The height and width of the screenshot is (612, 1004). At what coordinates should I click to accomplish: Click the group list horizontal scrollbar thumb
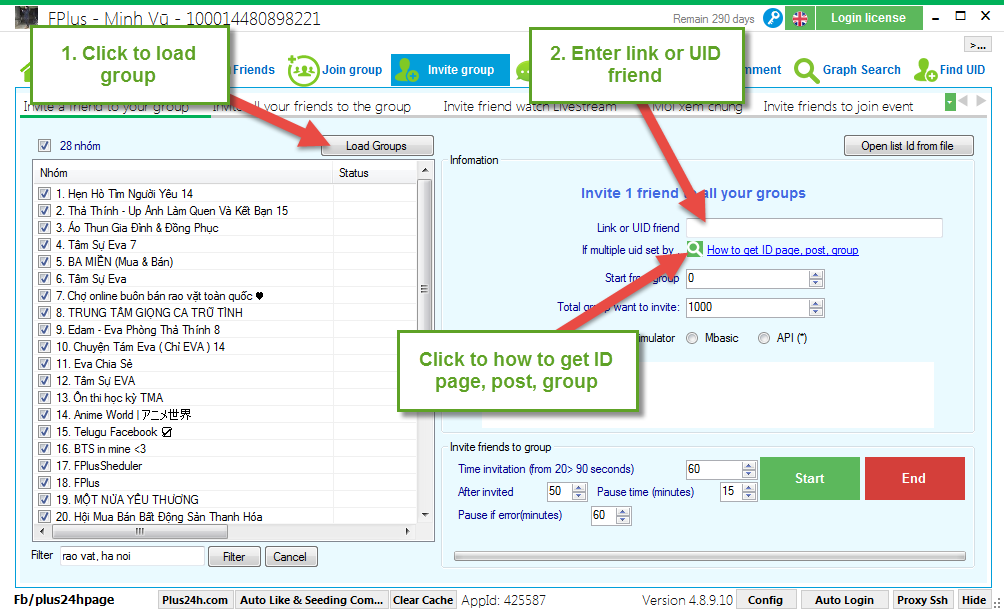(x=140, y=532)
